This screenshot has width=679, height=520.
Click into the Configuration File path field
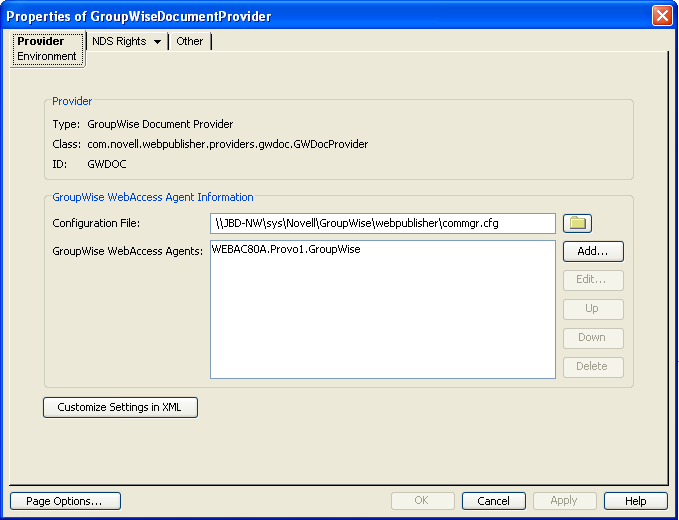pyautogui.click(x=383, y=223)
